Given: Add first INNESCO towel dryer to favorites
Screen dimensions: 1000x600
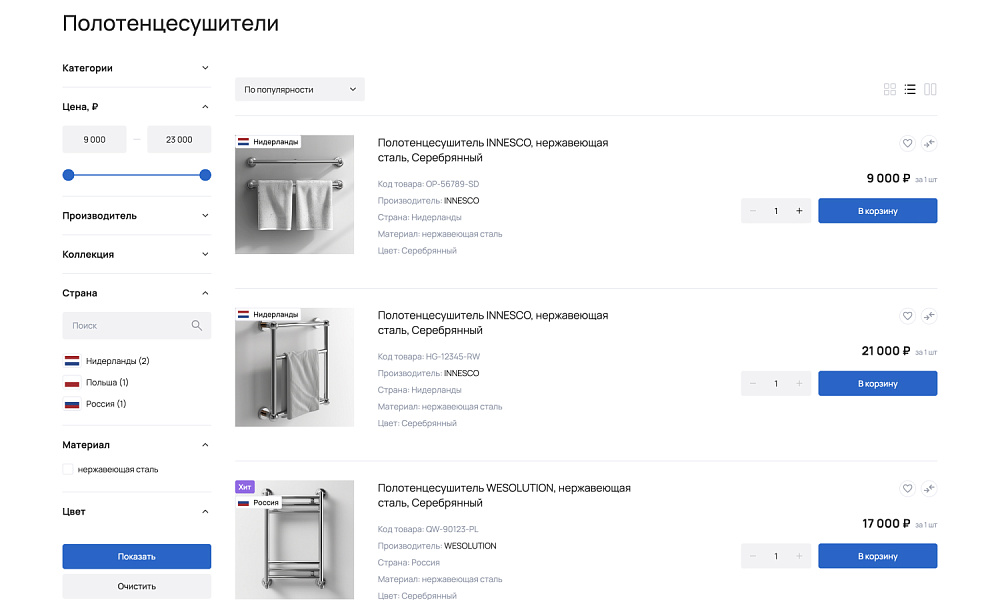Looking at the screenshot, I should [907, 143].
